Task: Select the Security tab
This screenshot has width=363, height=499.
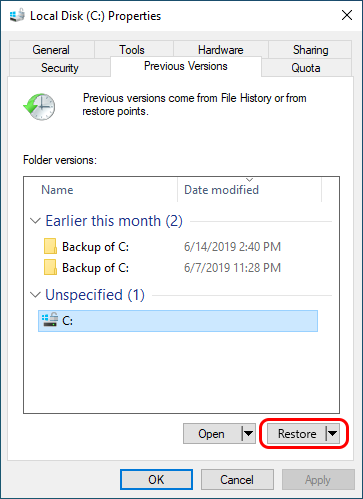Action: tap(60, 68)
